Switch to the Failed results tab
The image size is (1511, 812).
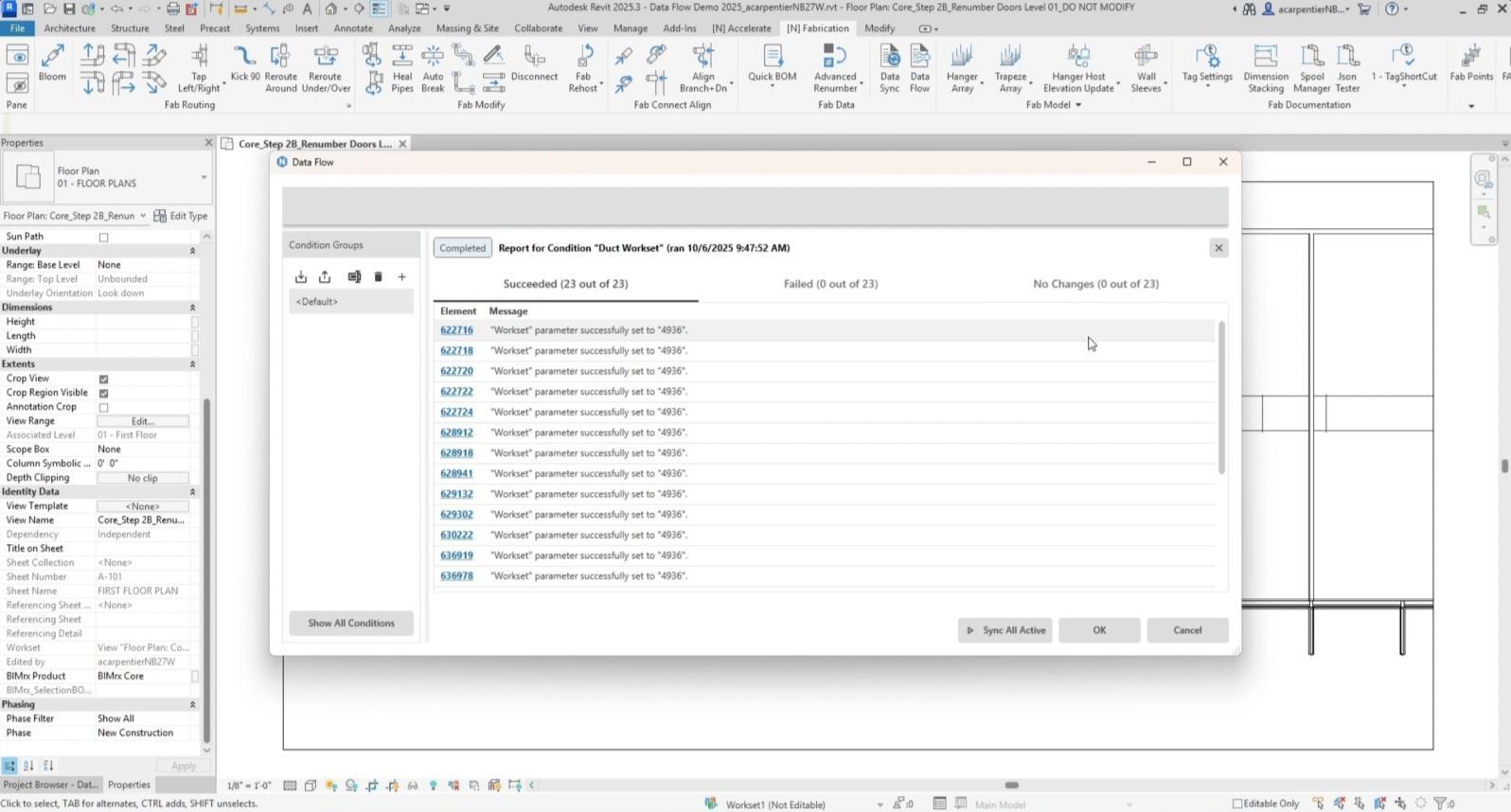830,284
